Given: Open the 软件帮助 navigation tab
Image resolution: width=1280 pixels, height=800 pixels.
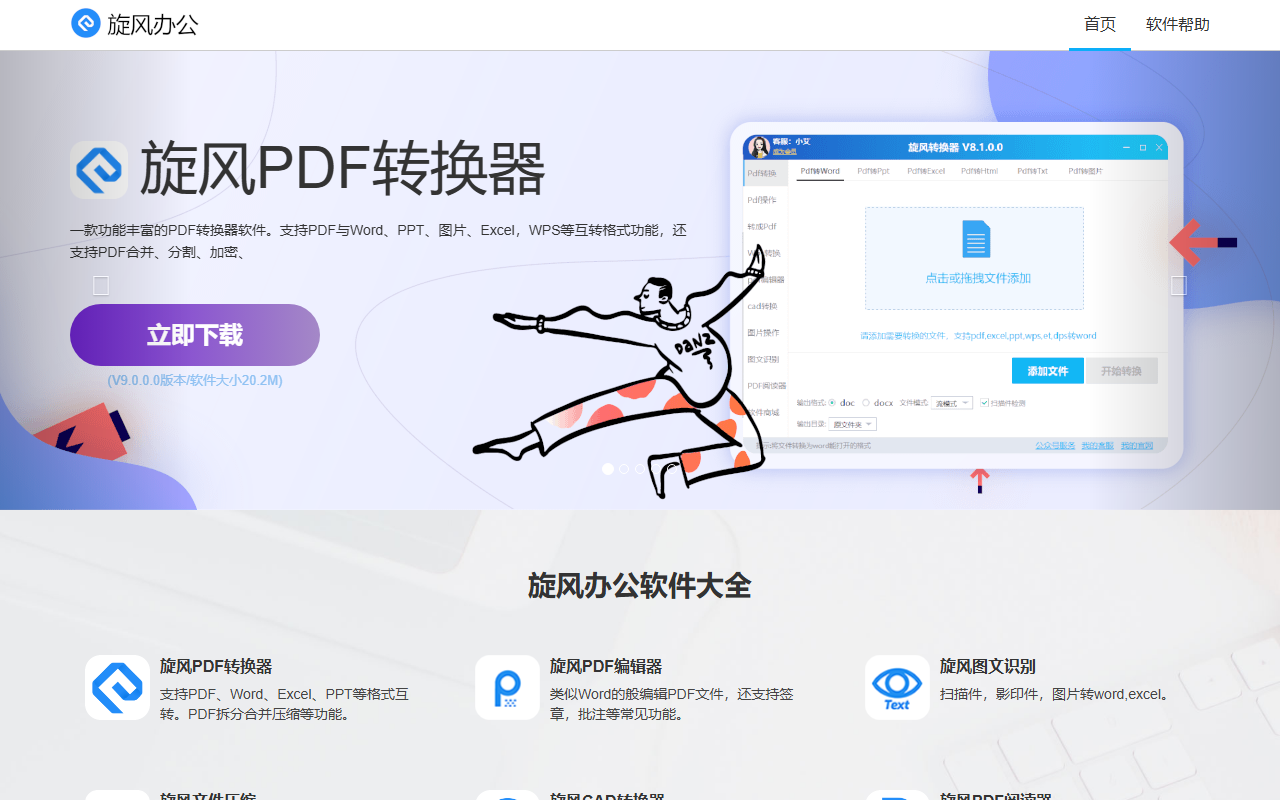Looking at the screenshot, I should [1178, 24].
